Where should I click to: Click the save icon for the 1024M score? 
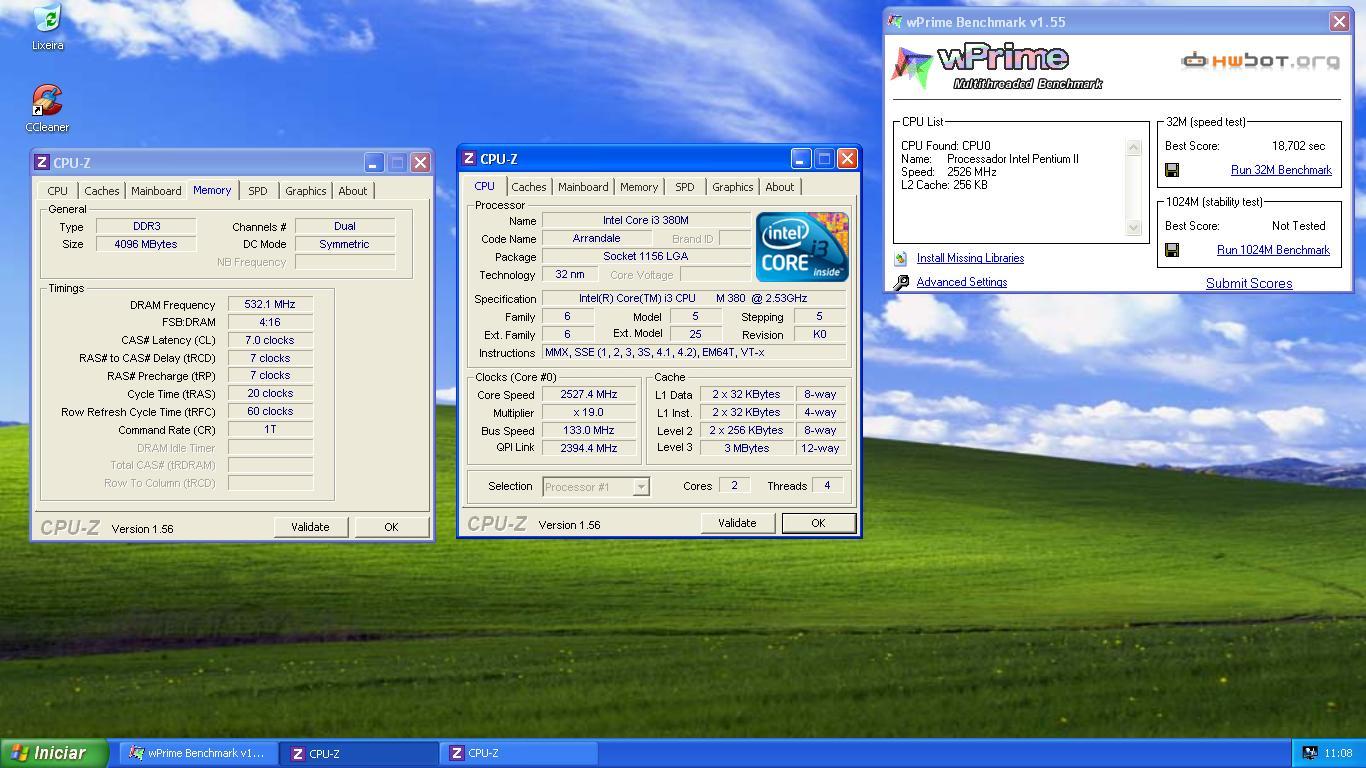pos(1172,250)
